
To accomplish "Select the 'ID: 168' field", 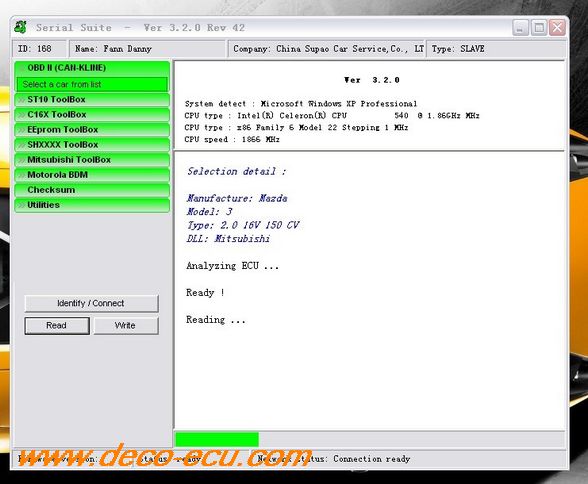I will tap(40, 49).
